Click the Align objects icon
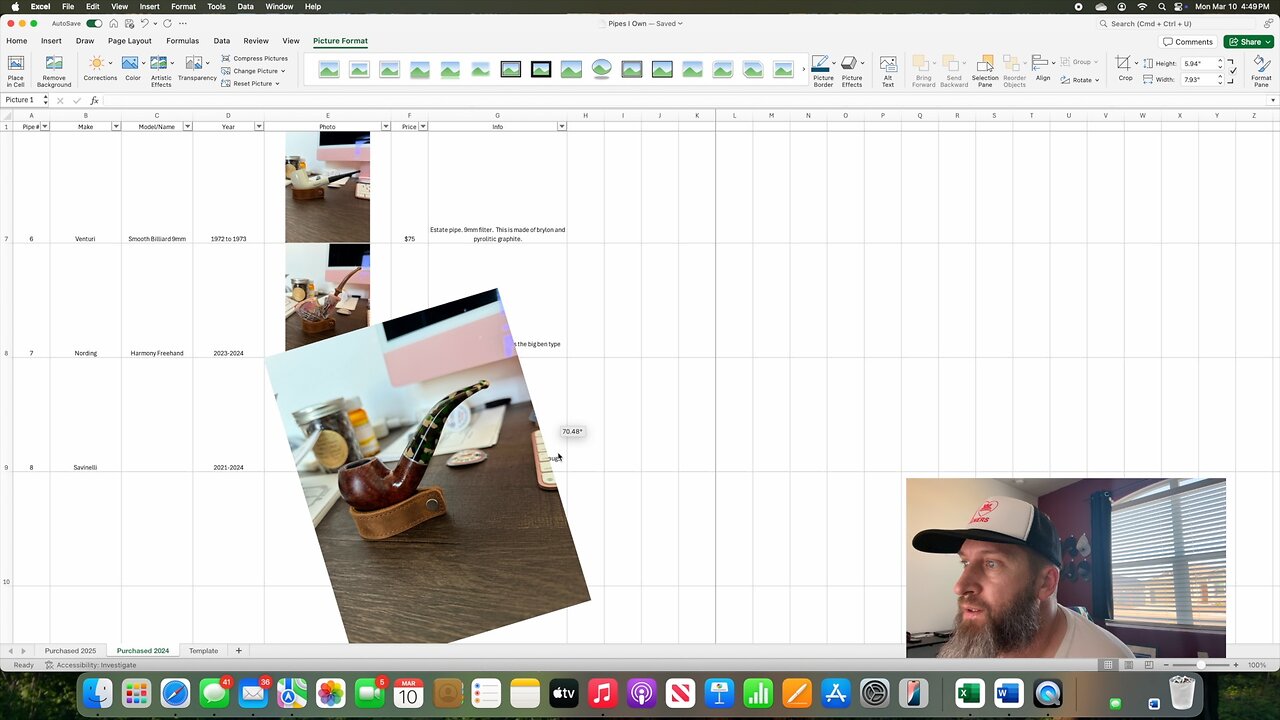The width and height of the screenshot is (1280, 720). point(1043,69)
